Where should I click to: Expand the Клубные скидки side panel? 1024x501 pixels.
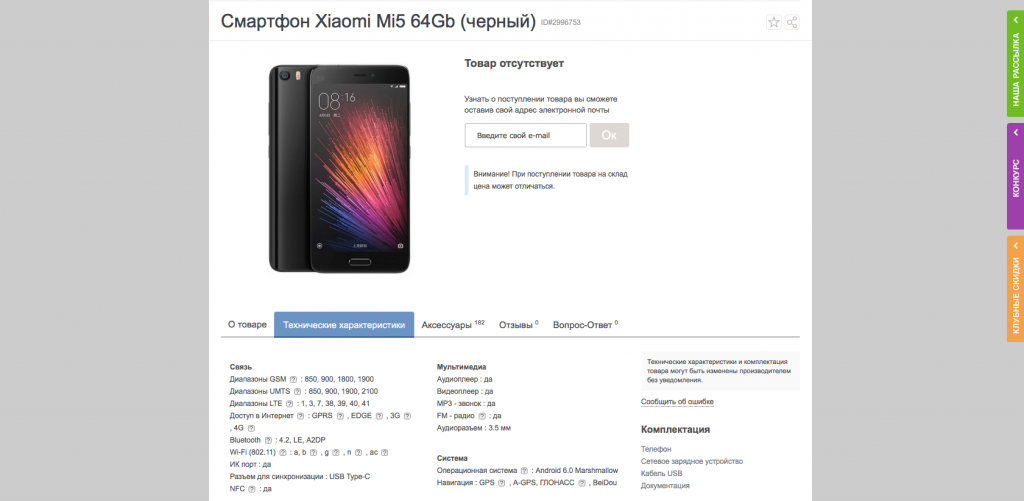click(x=1016, y=289)
